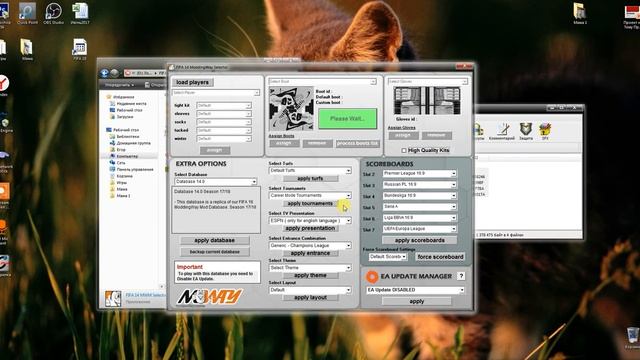This screenshot has width=640, height=360.
Task: Open the Force Scoreboard Settings dropdown
Action: point(387,257)
